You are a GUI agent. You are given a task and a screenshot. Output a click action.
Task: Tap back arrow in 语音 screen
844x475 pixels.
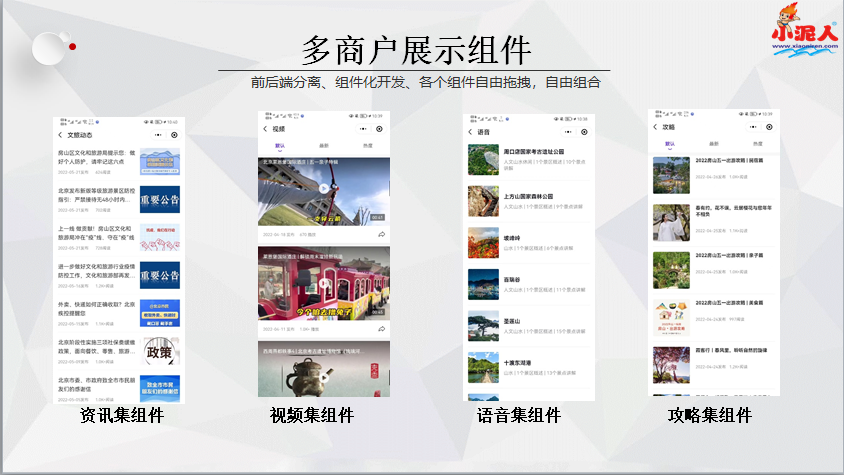click(469, 131)
